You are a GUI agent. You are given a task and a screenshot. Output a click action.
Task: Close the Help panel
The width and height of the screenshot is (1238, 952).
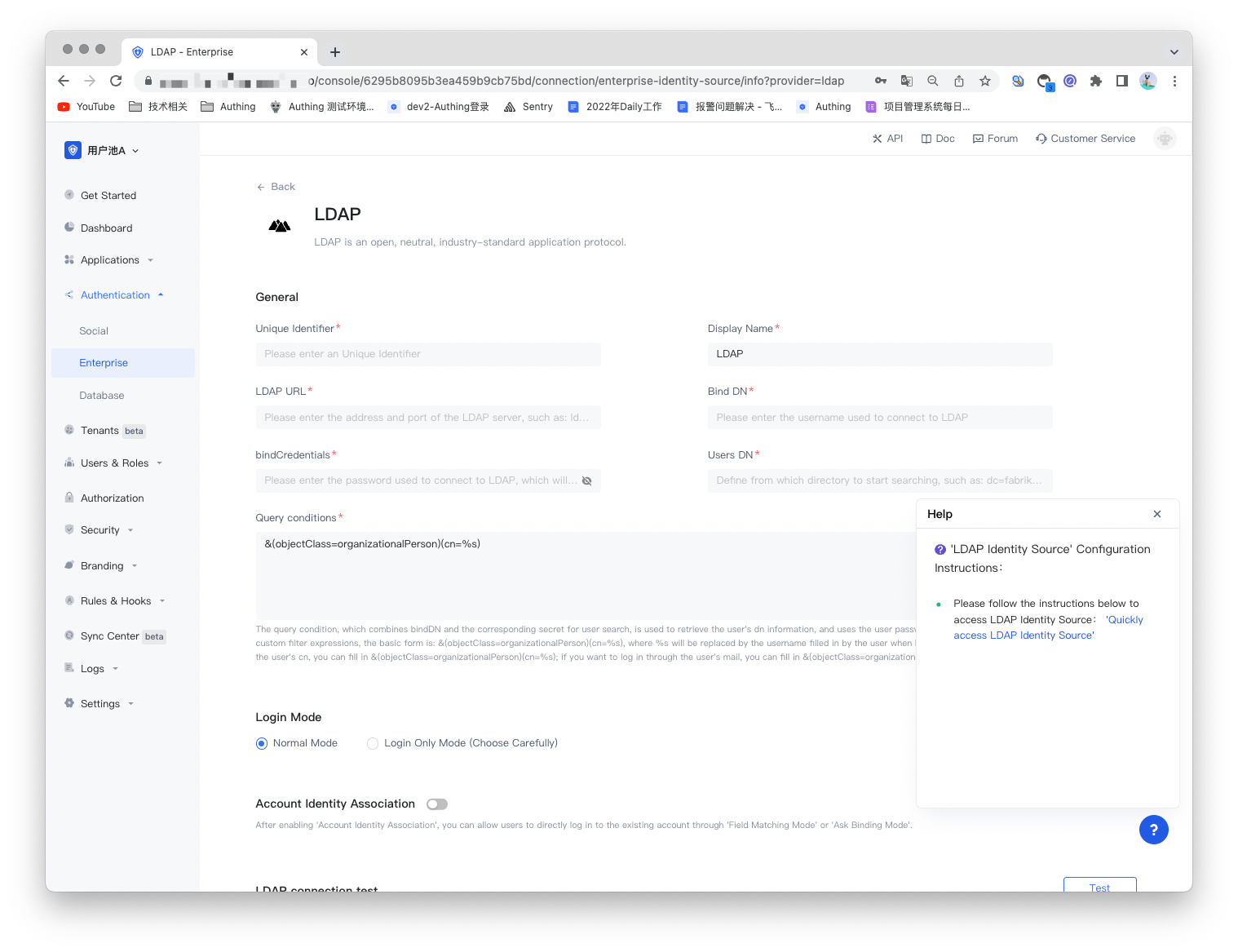click(x=1156, y=514)
